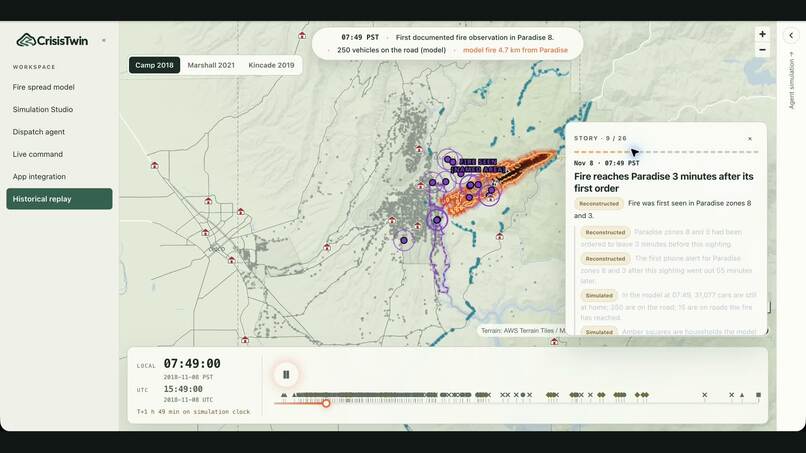This screenshot has width=806, height=453.
Task: Click the Nov 8 07:49 PST story date
Action: (x=607, y=163)
